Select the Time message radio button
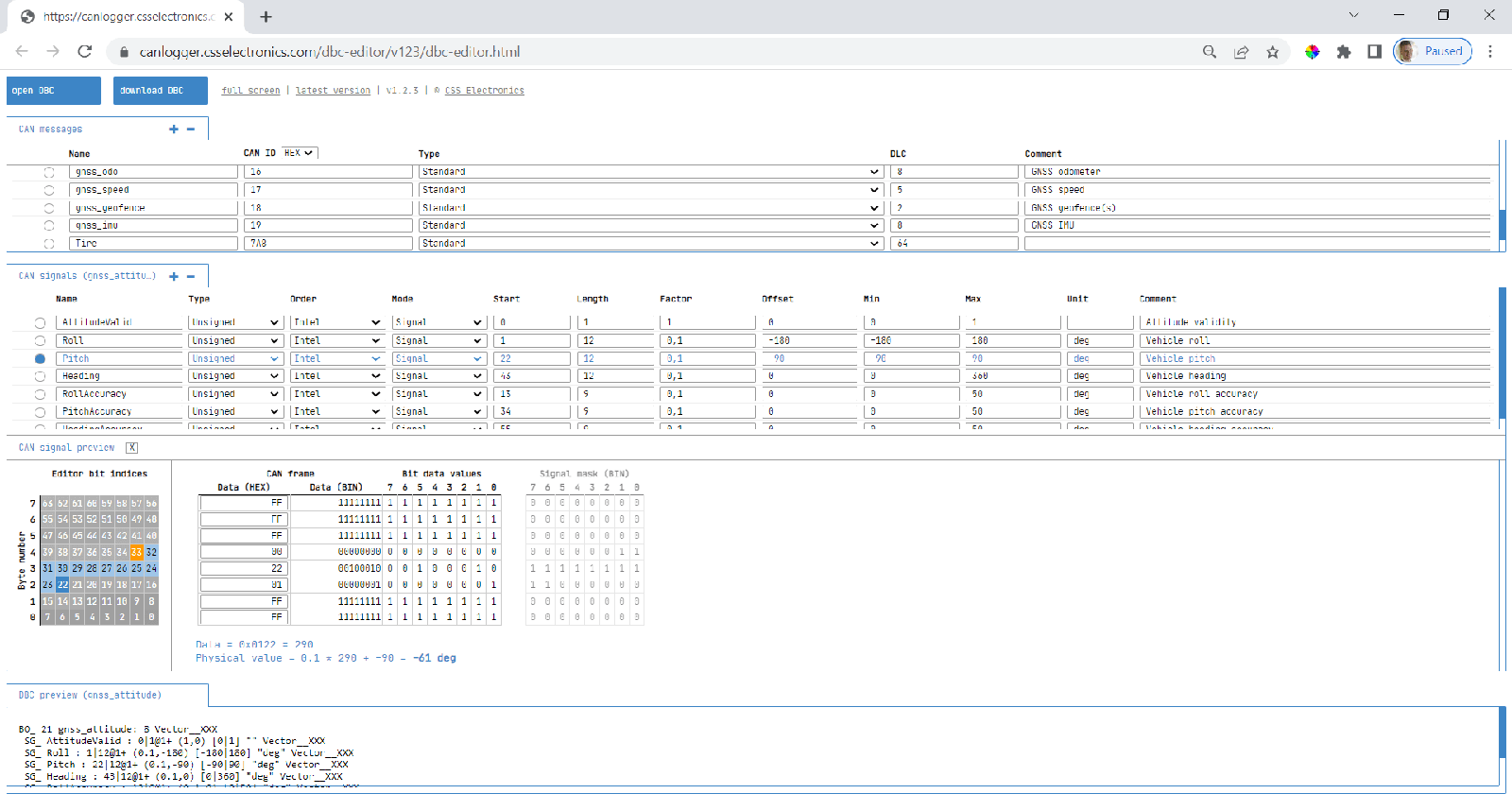 (x=49, y=244)
